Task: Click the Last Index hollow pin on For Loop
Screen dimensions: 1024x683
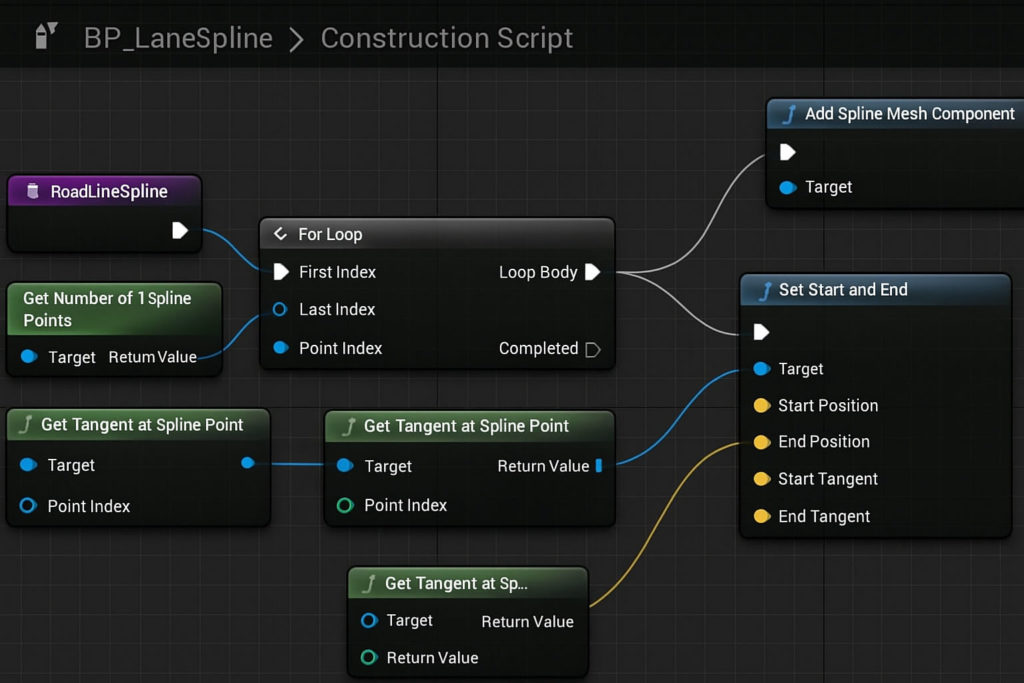Action: coord(280,310)
